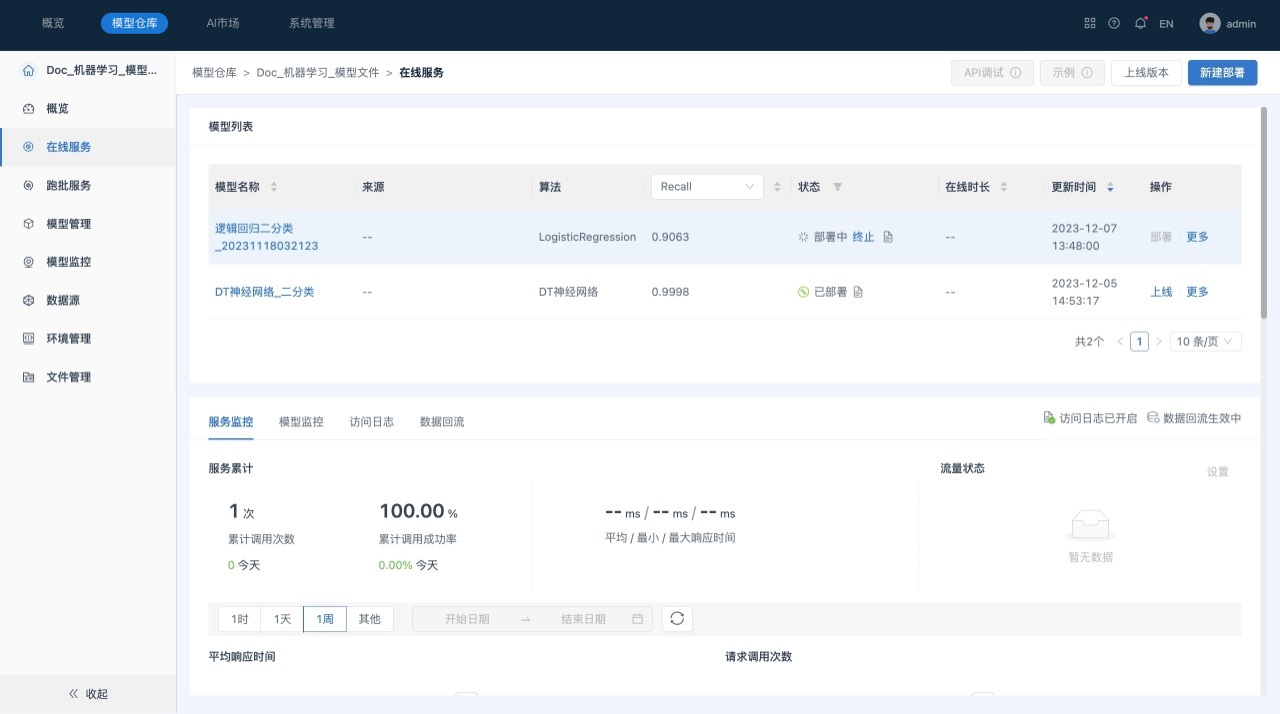Open 更多 menu for DT神经网络_二分类
Image resolution: width=1280 pixels, height=714 pixels.
[1197, 292]
